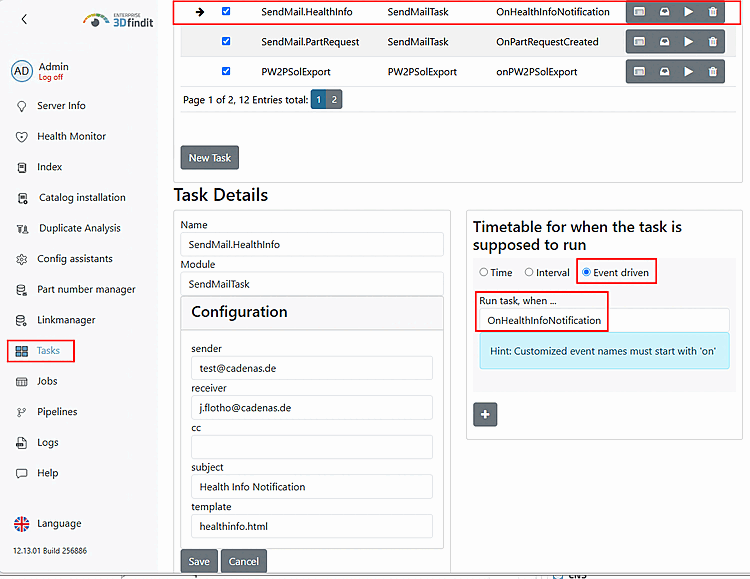Viewport: 750px width, 579px height.
Task: Click the template field healthinfo.html
Action: 312,526
